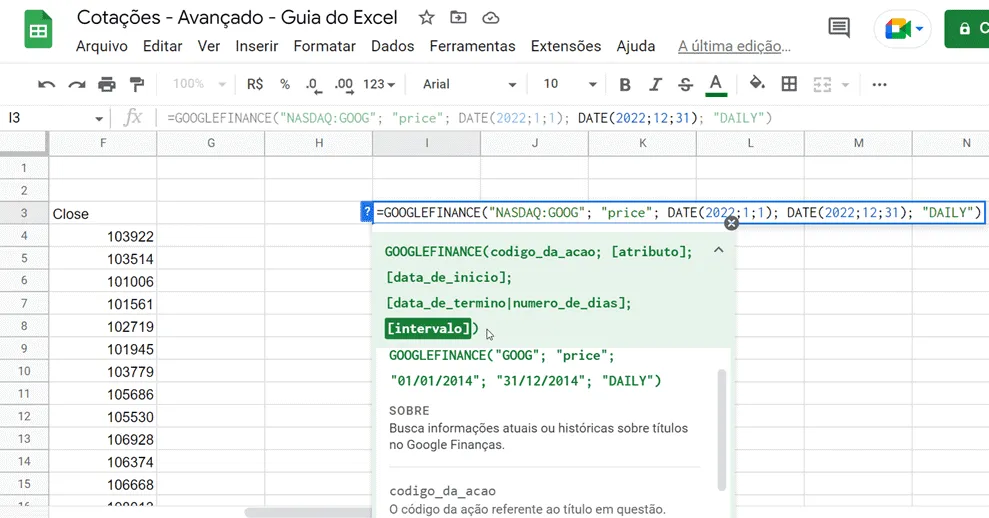The image size is (989, 518).
Task: Open the borders menu
Action: (x=789, y=84)
